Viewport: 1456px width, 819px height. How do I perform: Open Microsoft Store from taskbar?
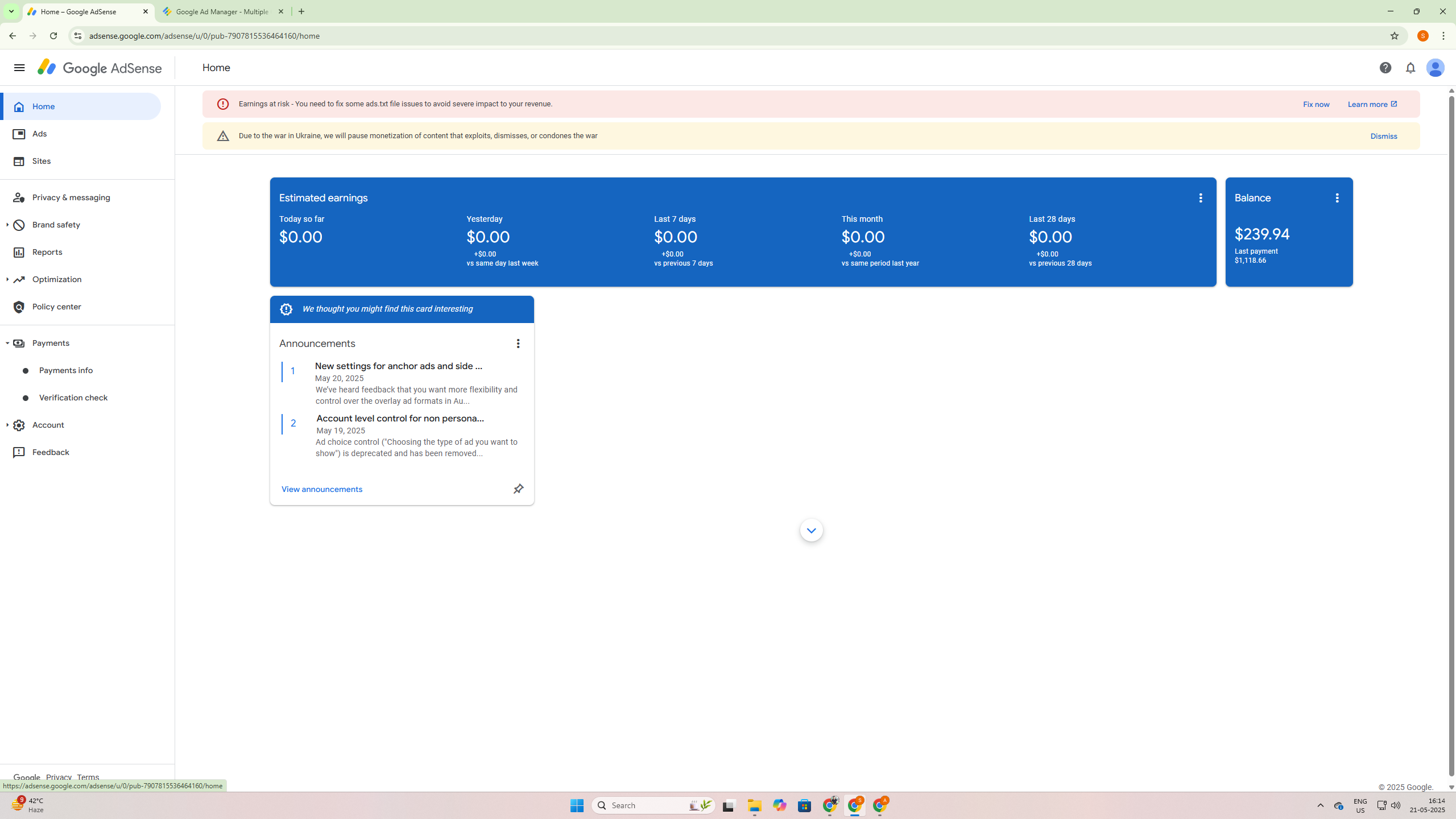coord(804,805)
